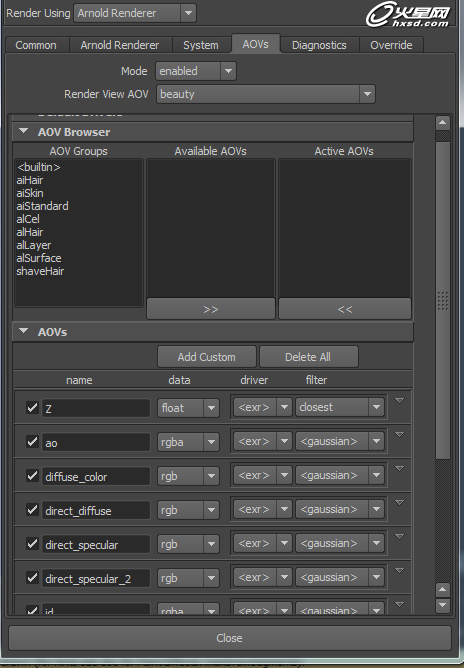
Task: Click the direct_diffuse name field
Action: click(x=96, y=510)
